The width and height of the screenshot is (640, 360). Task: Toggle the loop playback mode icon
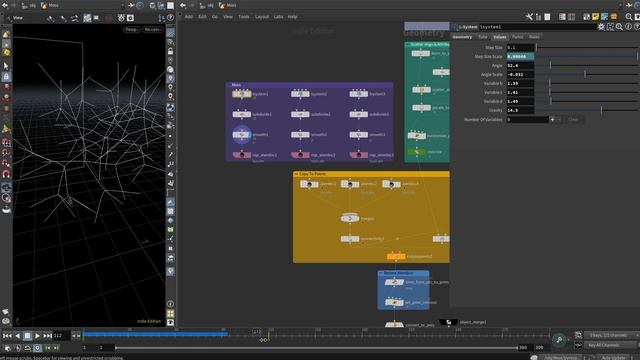pyautogui.click(x=27, y=348)
